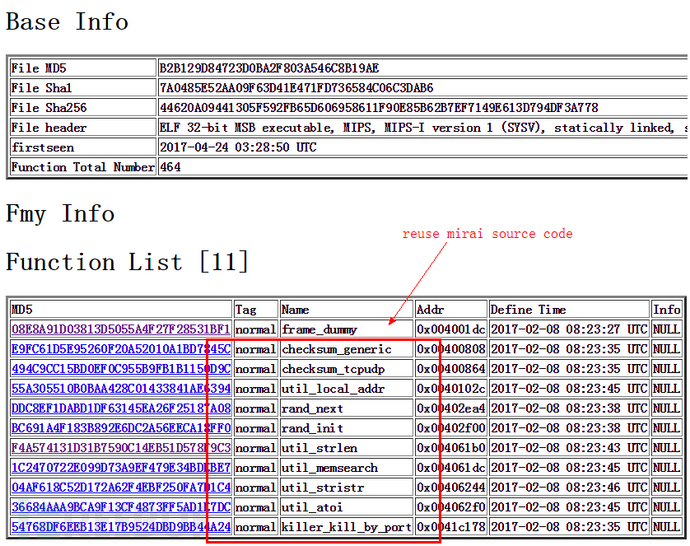This screenshot has width=690, height=546.
Task: Click address 0x00400864
Action: [451, 369]
